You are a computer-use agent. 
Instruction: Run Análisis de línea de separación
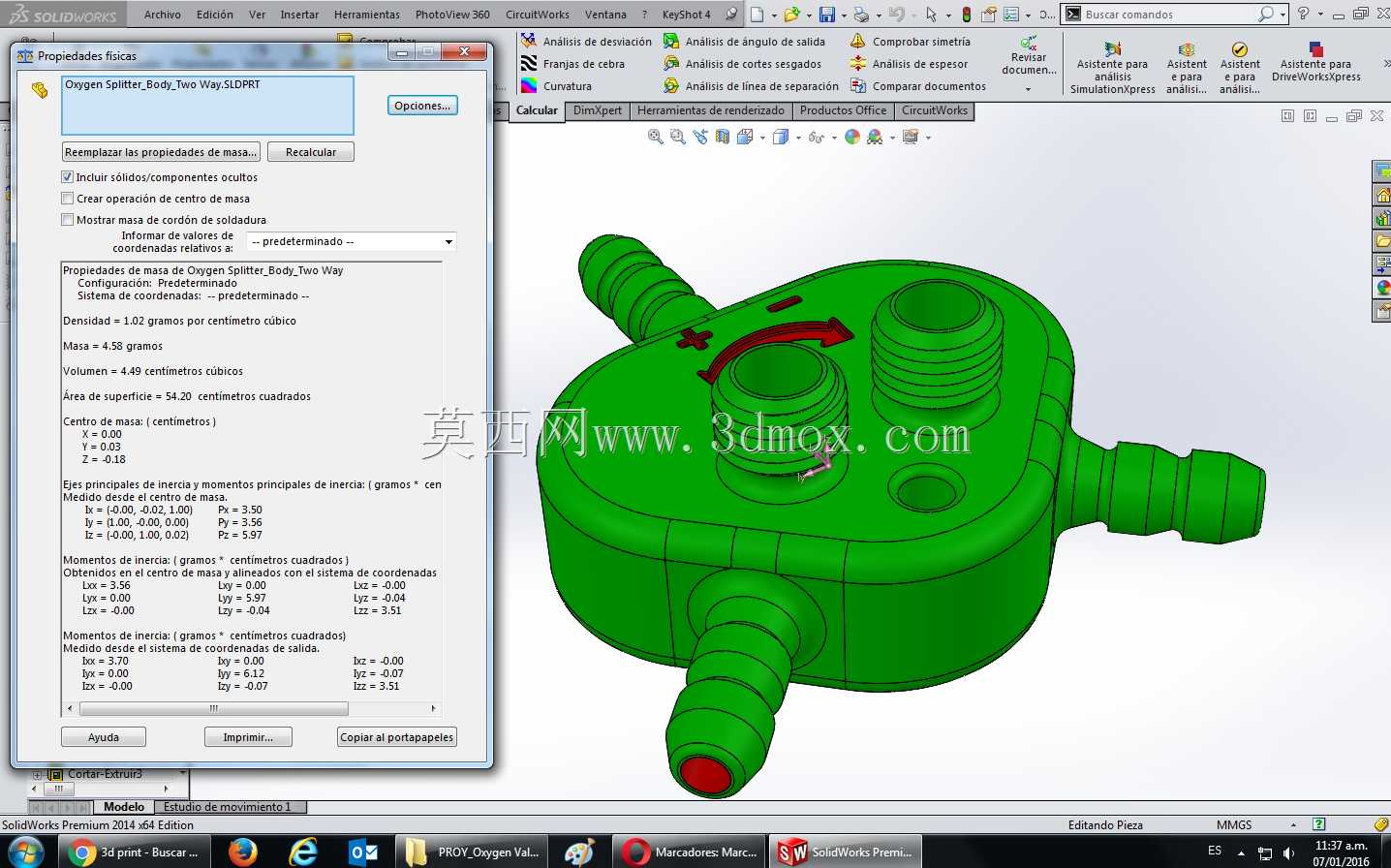tap(751, 86)
